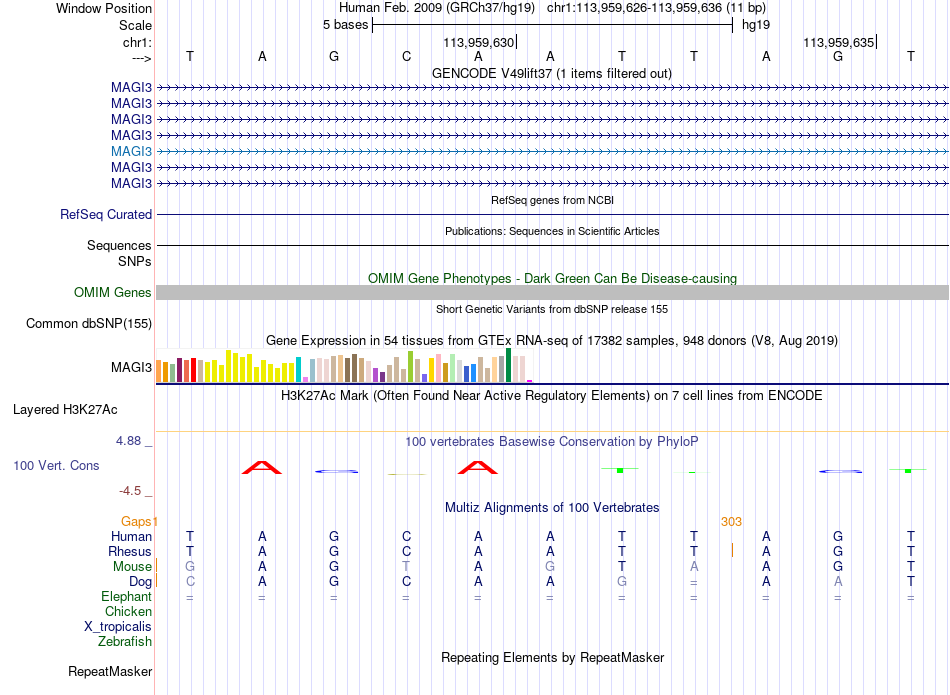The image size is (950, 695).
Task: Click the orange insertion tick in the Rhesus row
Action: (x=732, y=550)
